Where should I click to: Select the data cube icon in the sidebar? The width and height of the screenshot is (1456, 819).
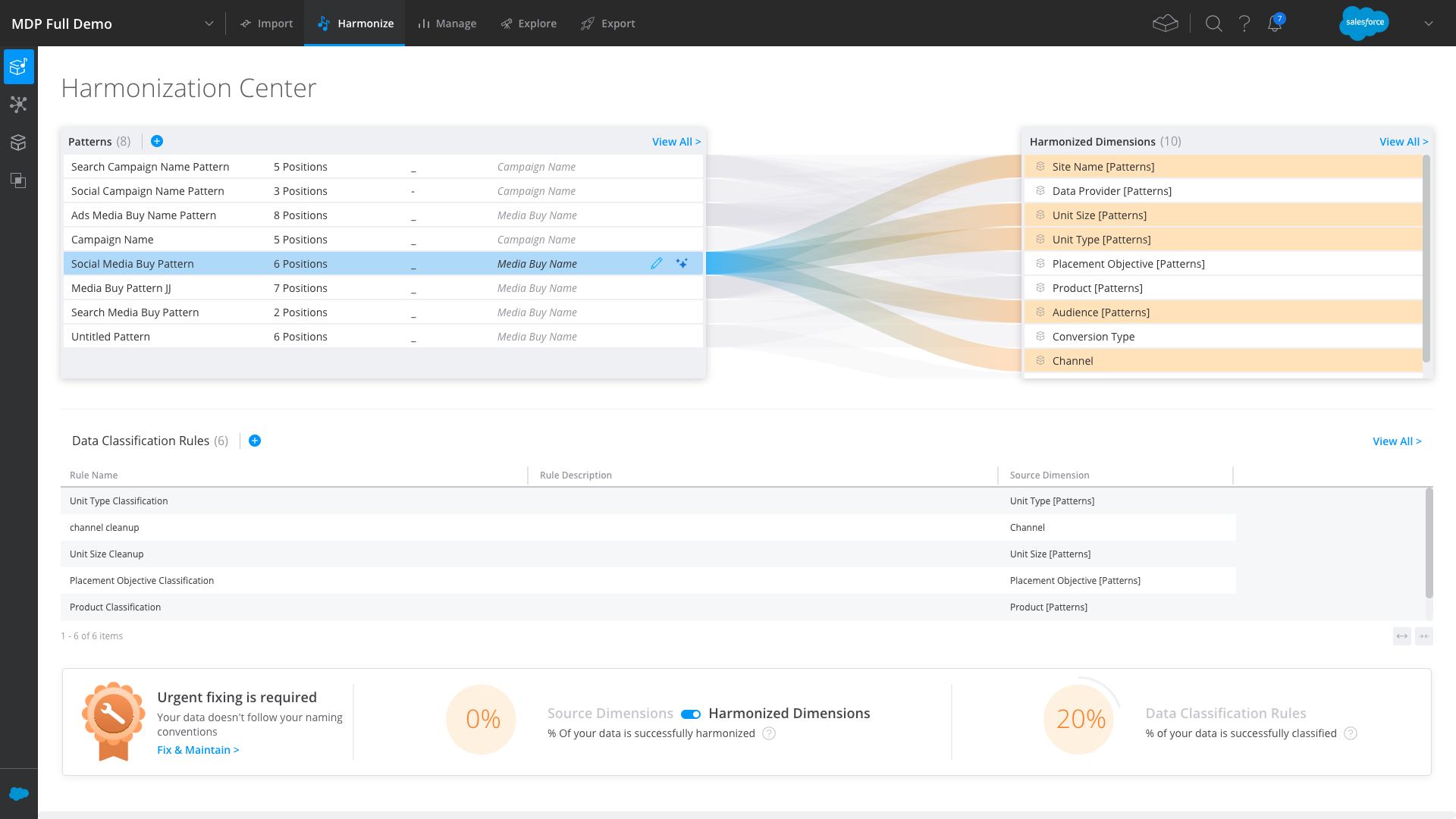19,143
